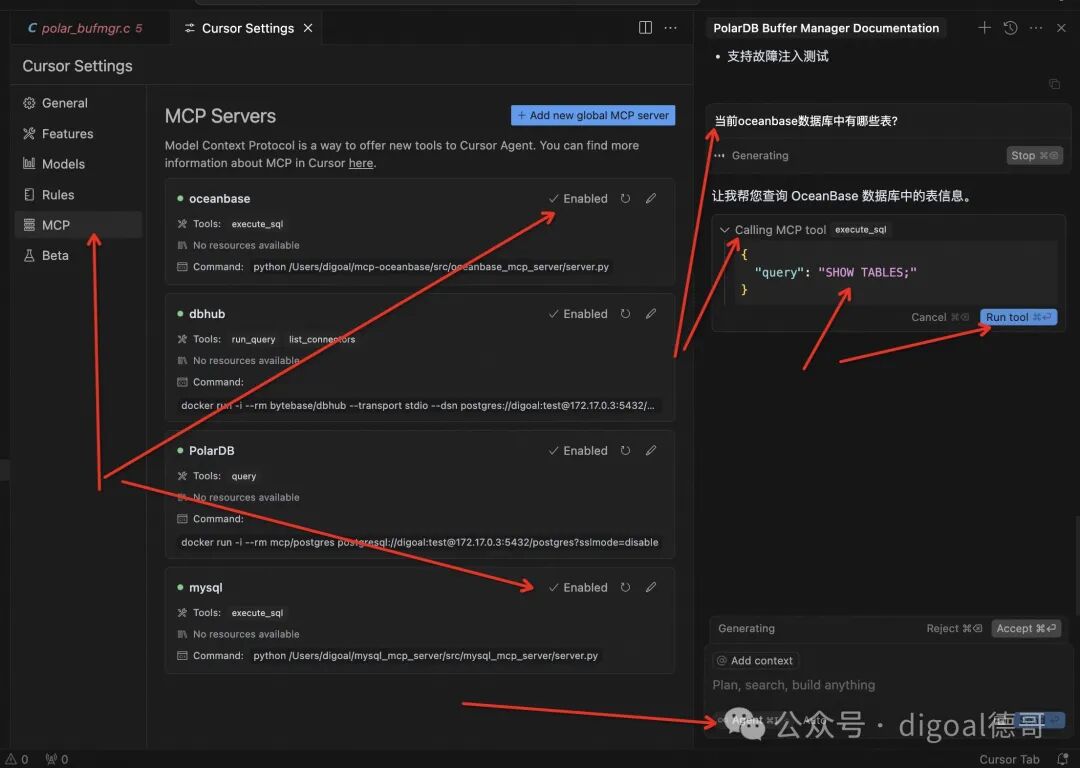Open the Features settings section
This screenshot has height=768, width=1080.
[x=68, y=134]
